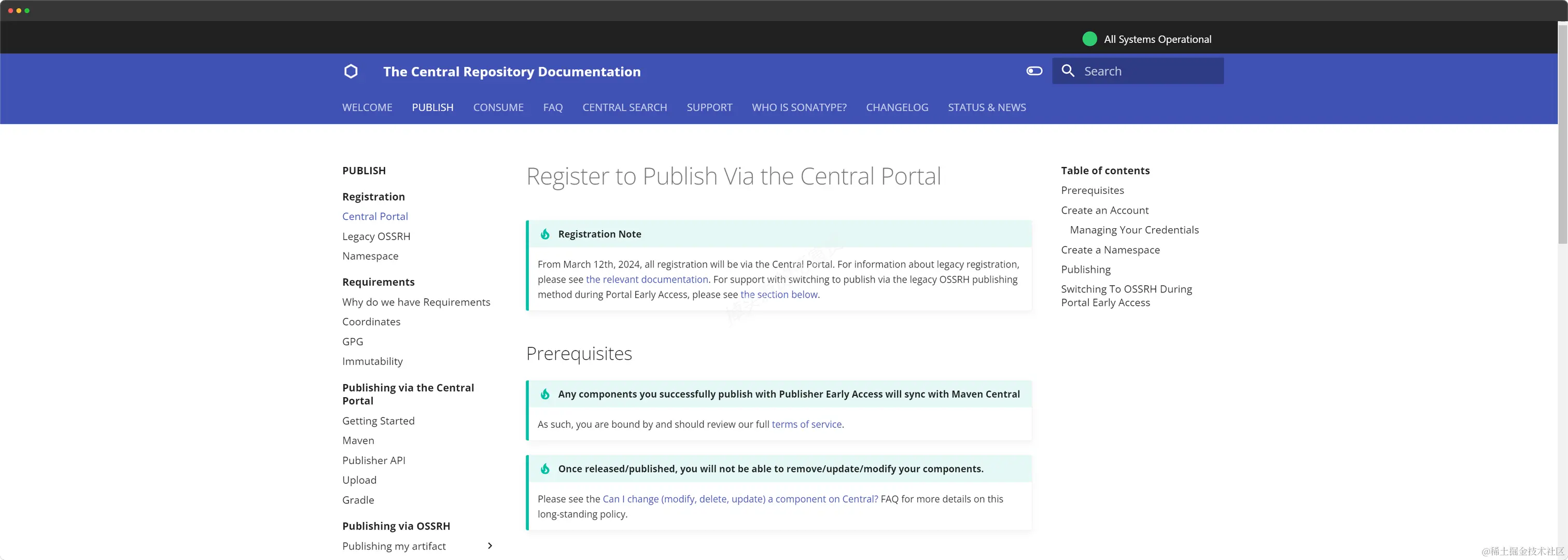
Task: Click the green status indicator dot
Action: click(x=1089, y=39)
